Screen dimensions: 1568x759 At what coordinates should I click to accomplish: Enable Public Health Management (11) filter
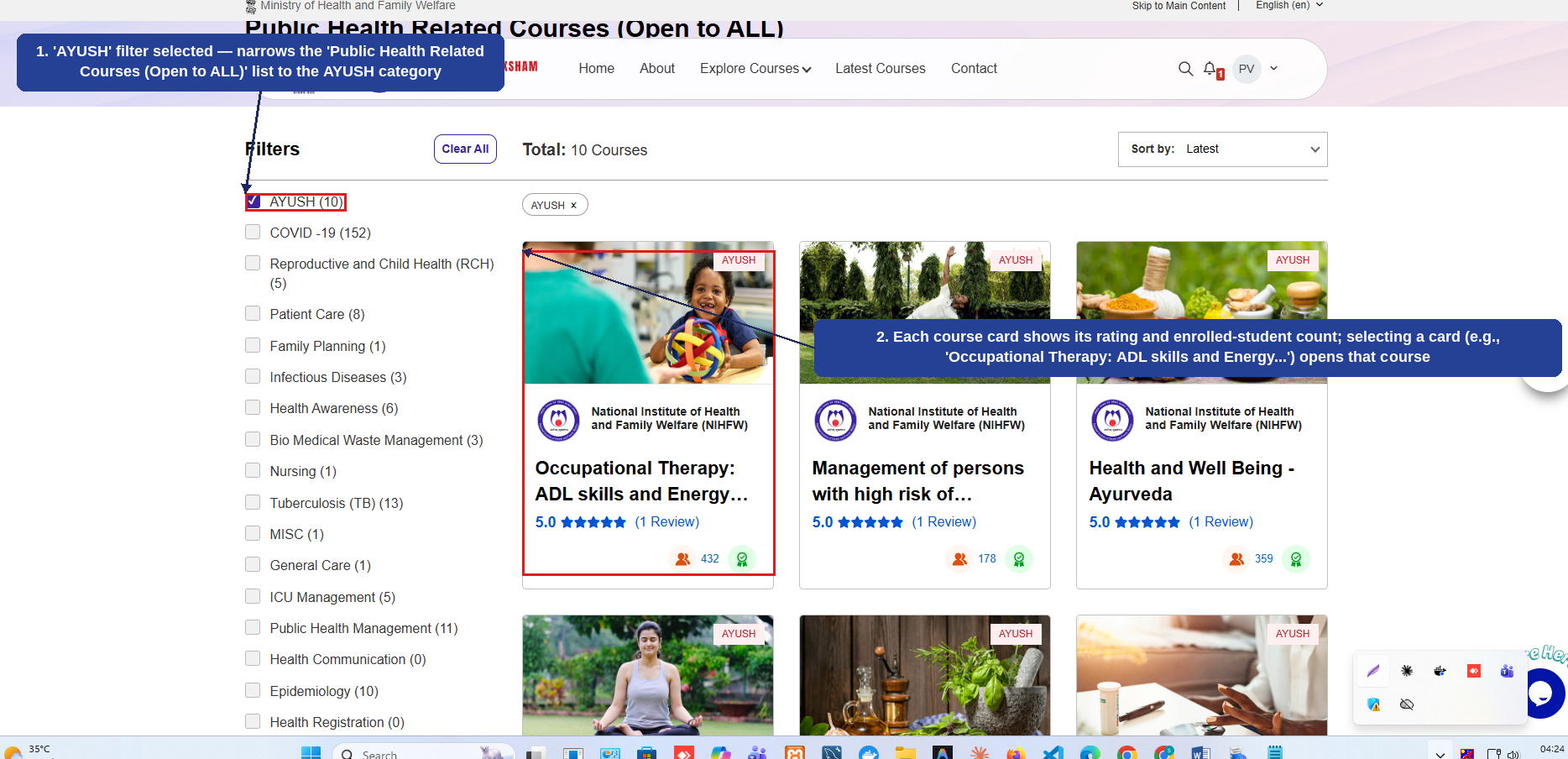click(253, 627)
